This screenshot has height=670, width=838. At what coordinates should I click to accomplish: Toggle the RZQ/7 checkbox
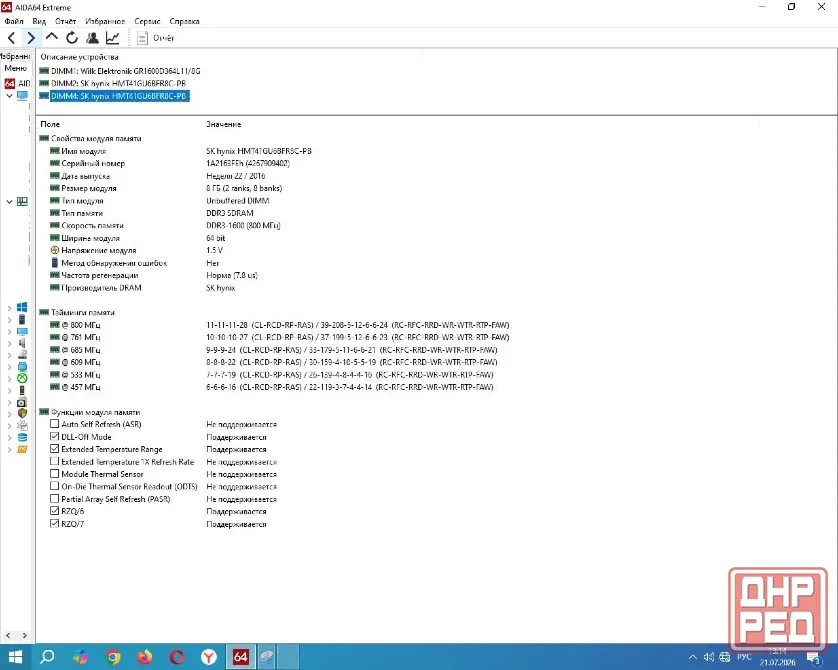55,524
